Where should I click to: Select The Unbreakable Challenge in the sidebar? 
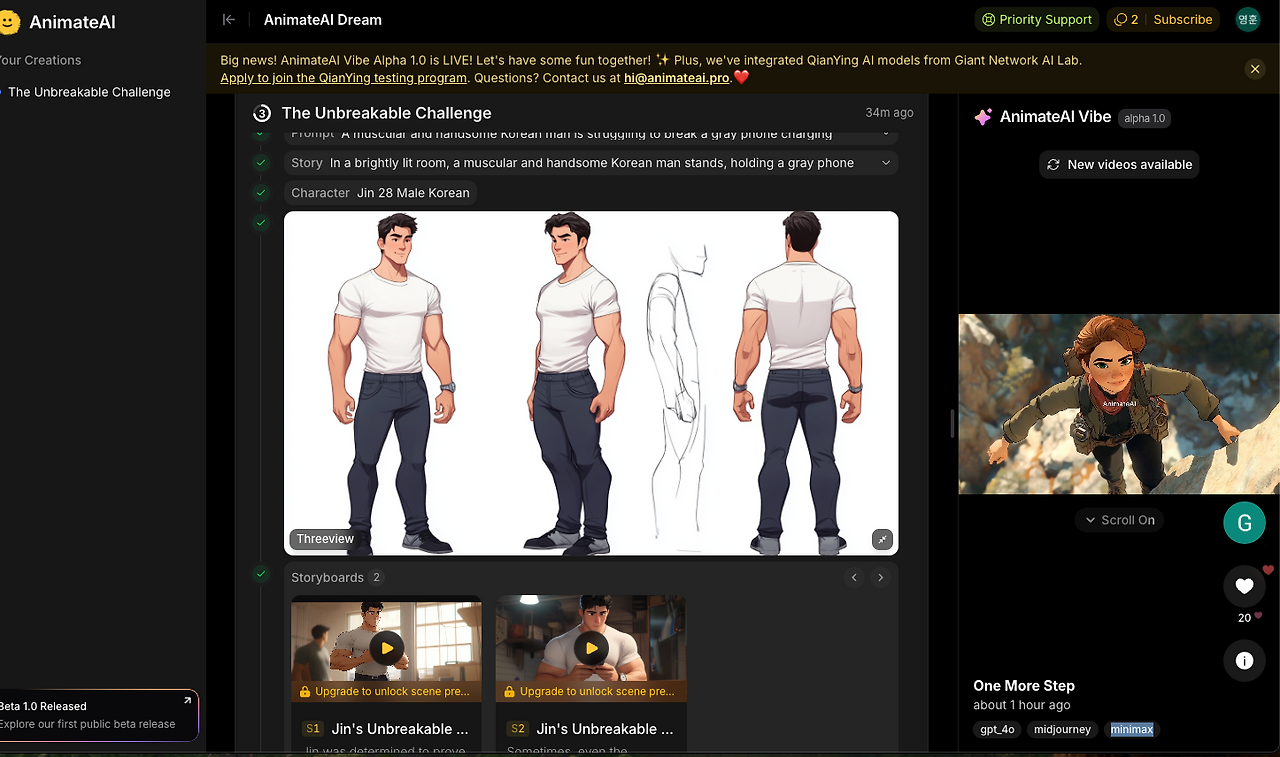tap(87, 91)
